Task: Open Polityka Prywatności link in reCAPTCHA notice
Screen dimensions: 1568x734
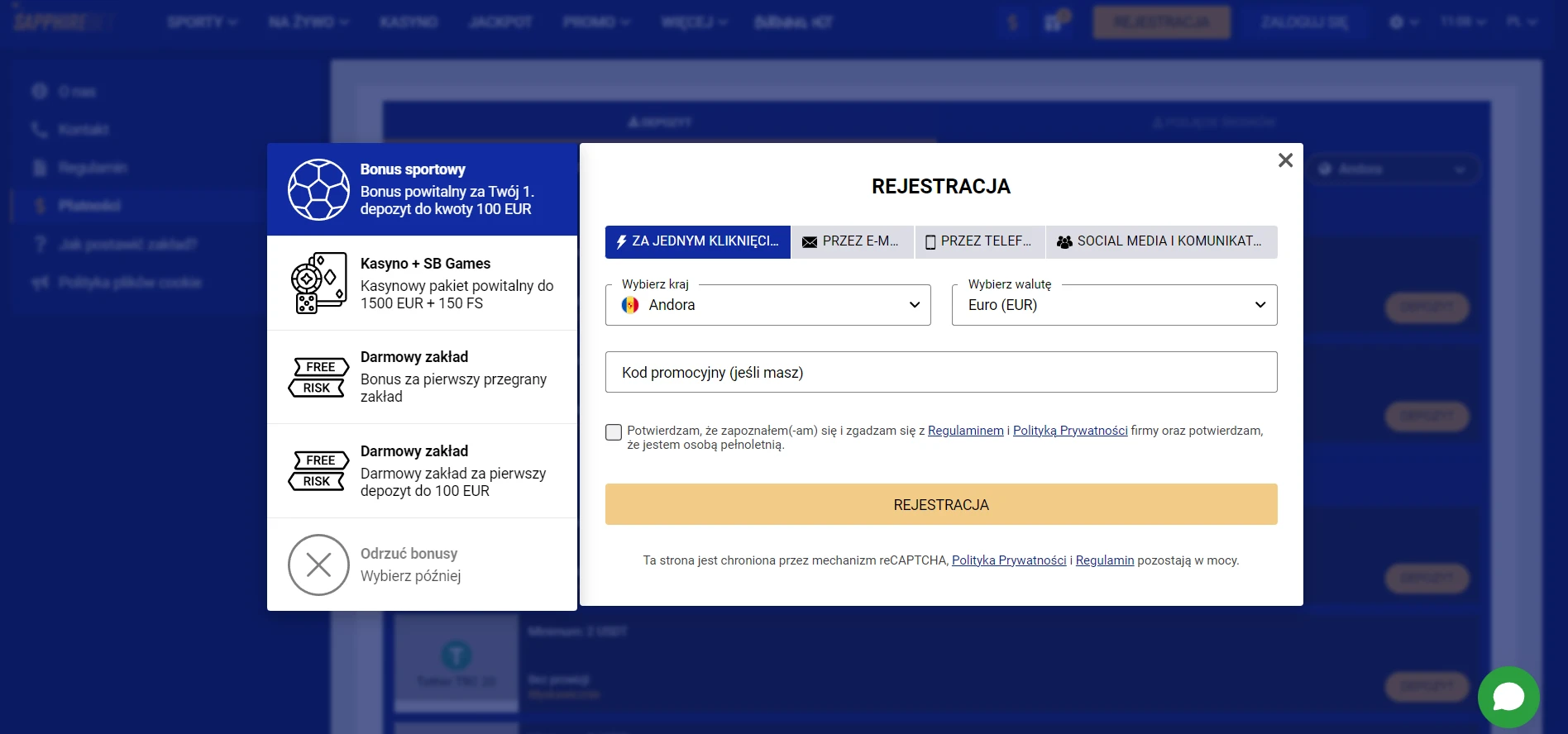Action: 1009,560
